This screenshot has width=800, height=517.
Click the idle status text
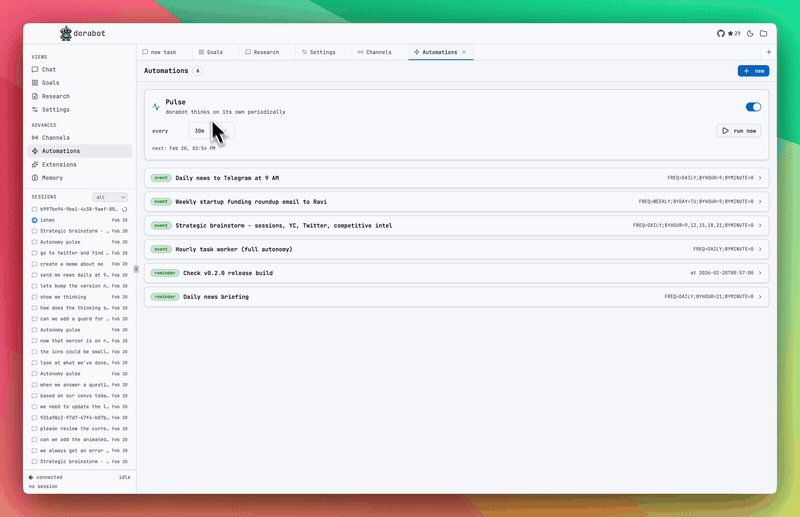point(124,477)
